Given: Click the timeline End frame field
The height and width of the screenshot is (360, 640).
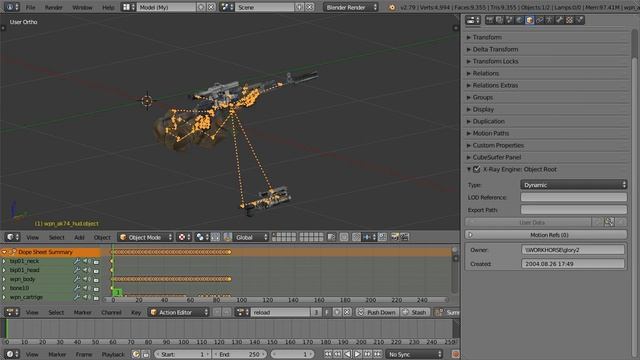Looking at the screenshot, I should click(240, 354).
